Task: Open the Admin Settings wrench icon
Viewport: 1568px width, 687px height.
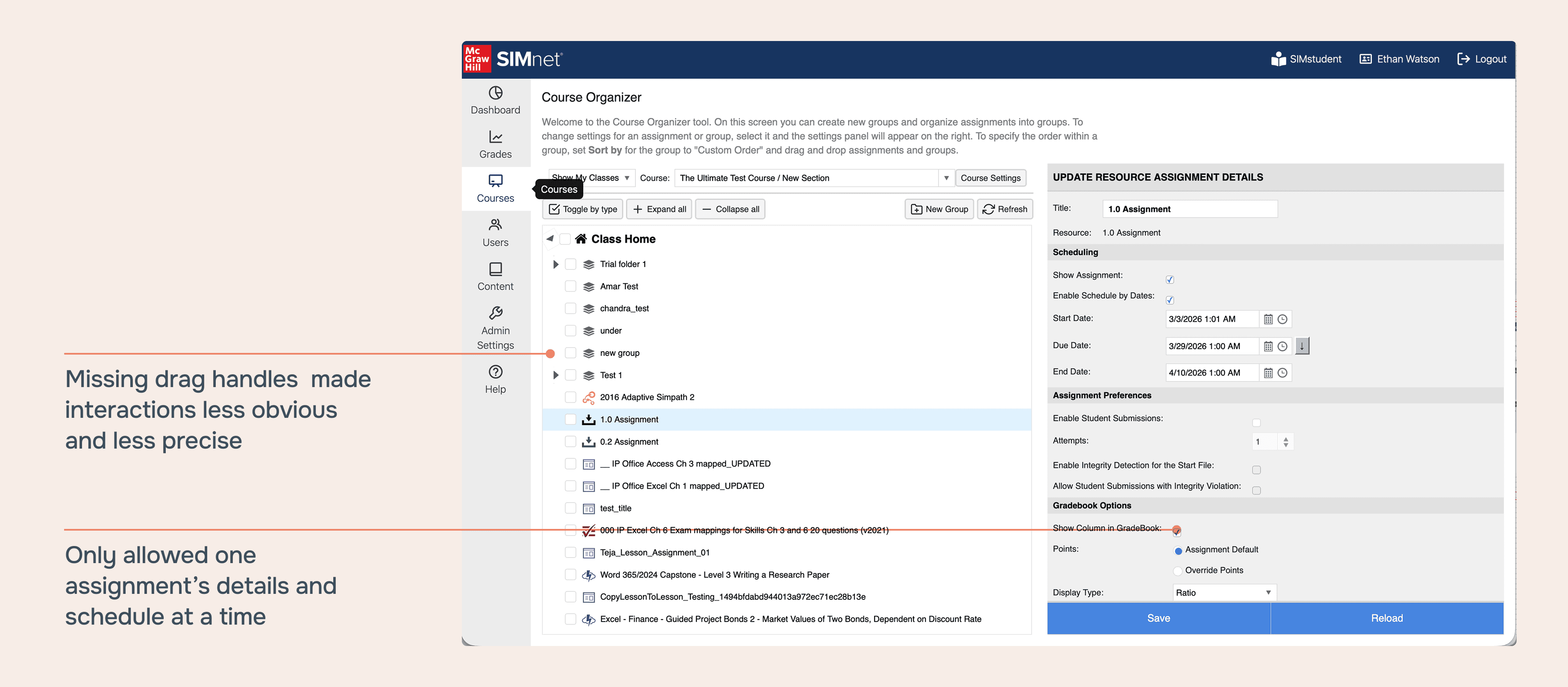Action: (x=495, y=313)
